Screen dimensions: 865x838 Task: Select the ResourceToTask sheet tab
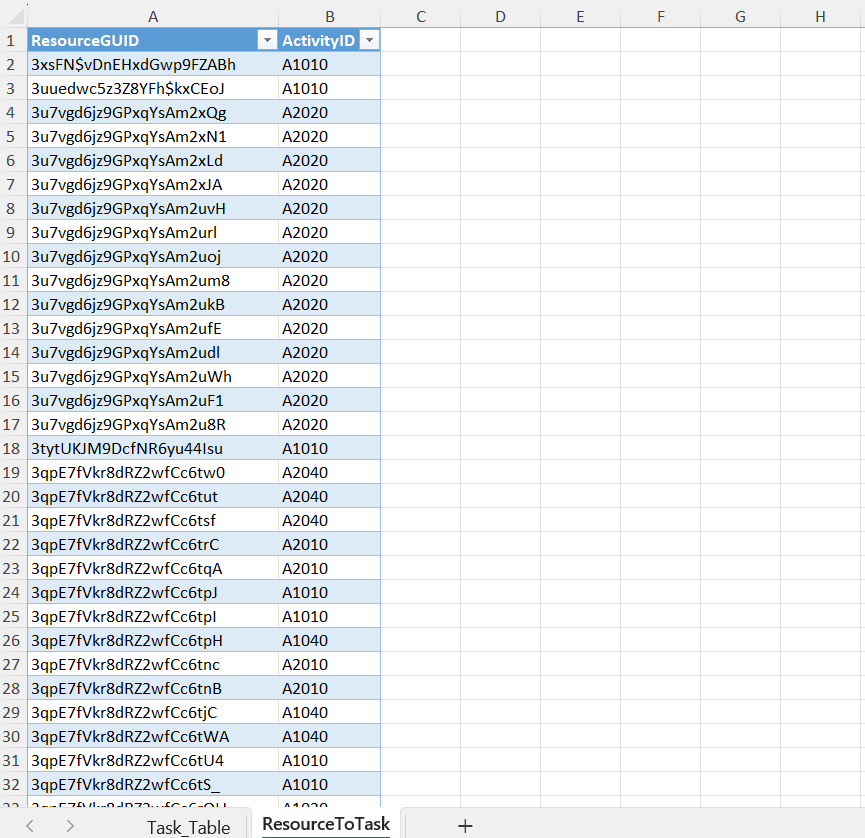point(325,824)
